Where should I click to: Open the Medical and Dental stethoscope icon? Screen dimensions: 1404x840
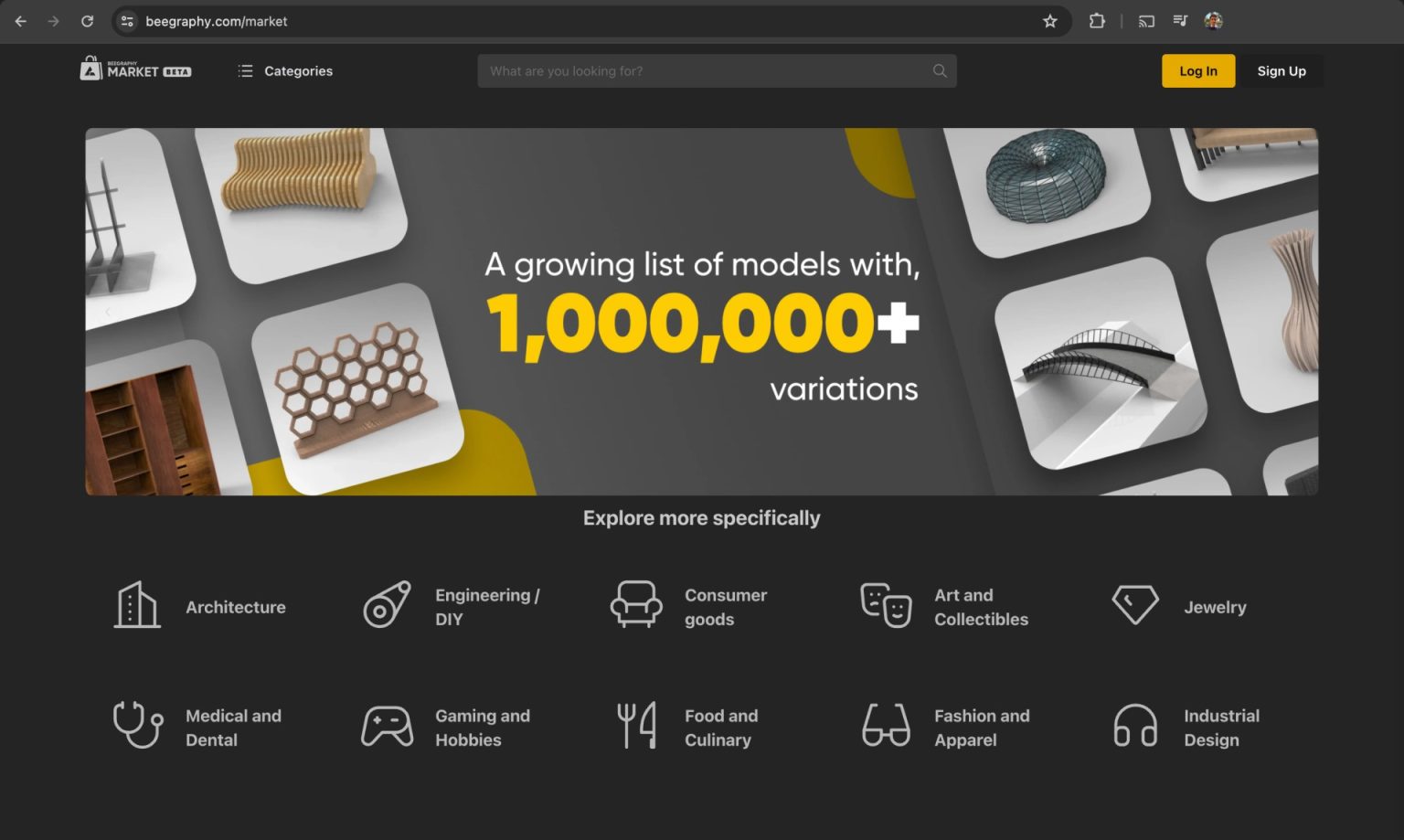(x=137, y=726)
